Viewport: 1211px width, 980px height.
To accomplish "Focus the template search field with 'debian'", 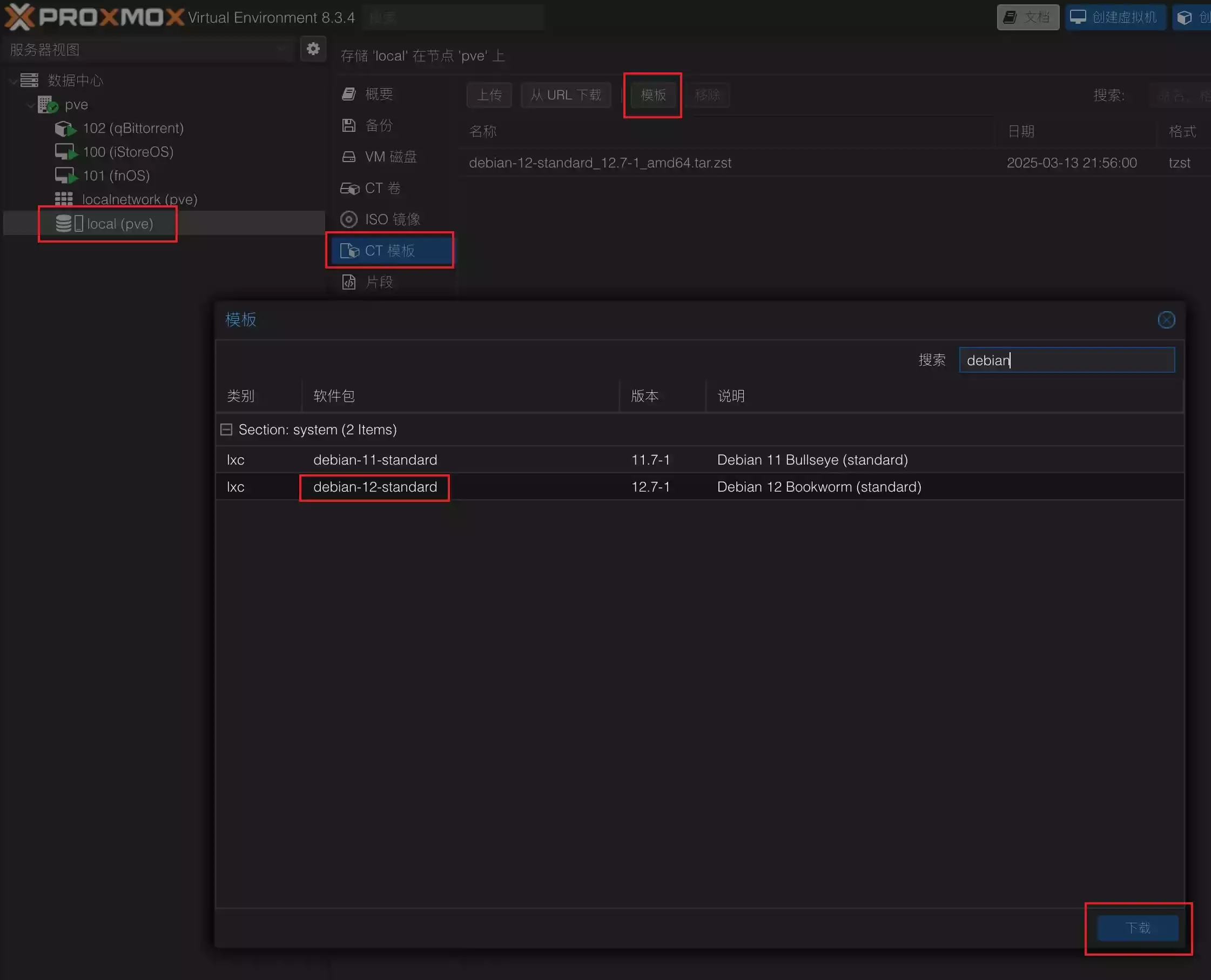I will [1066, 360].
